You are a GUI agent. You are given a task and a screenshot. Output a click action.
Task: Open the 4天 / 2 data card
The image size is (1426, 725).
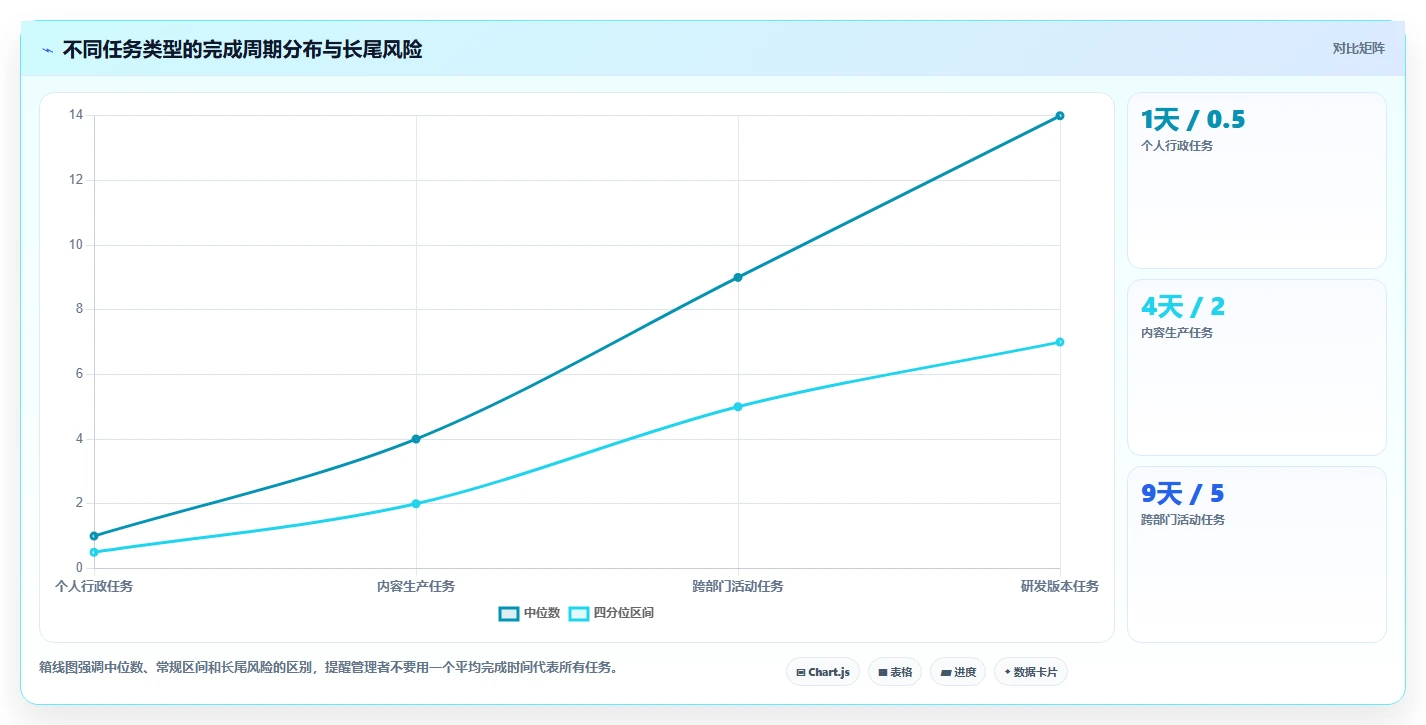tap(1256, 368)
